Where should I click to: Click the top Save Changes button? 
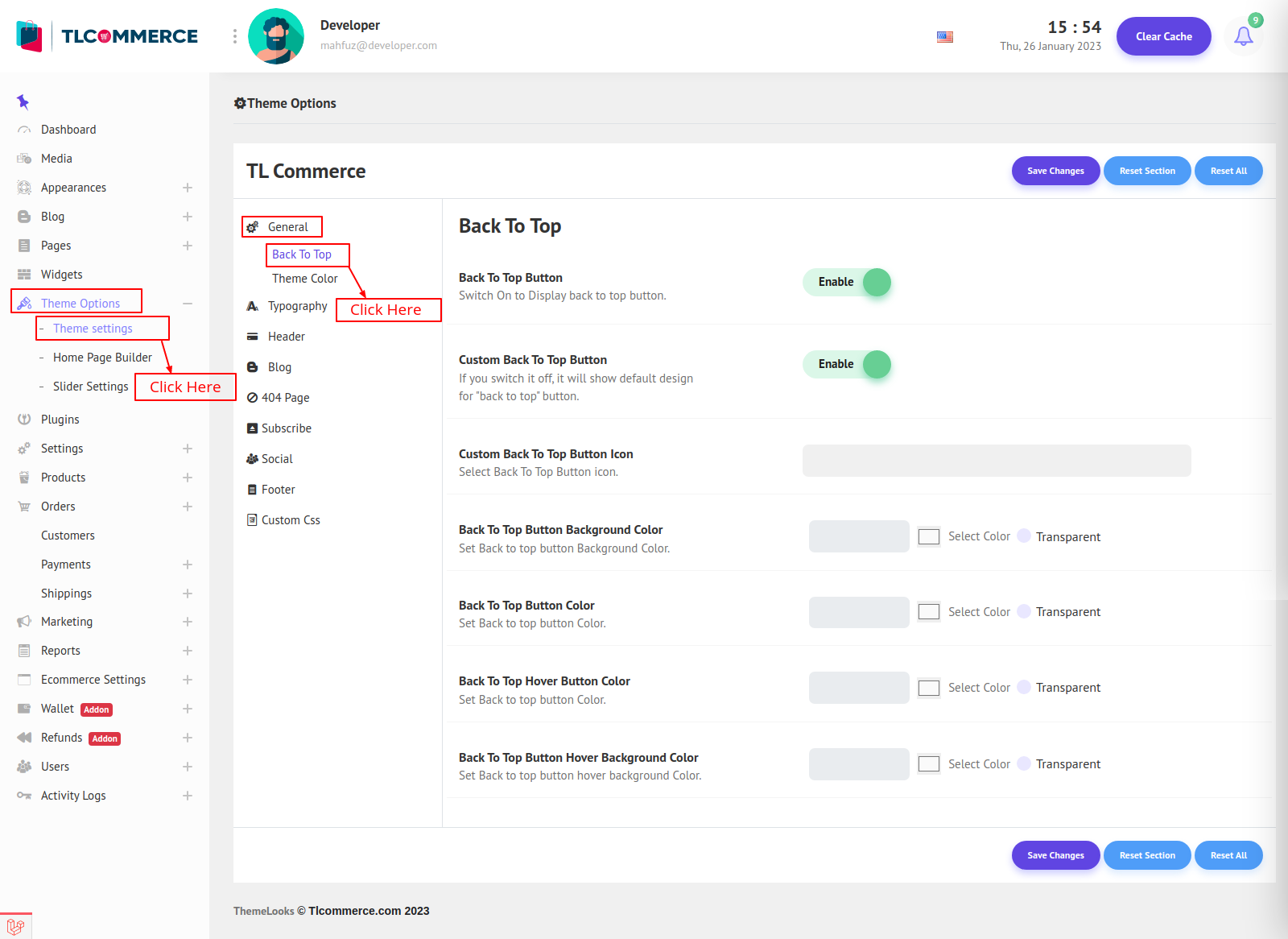tap(1055, 171)
